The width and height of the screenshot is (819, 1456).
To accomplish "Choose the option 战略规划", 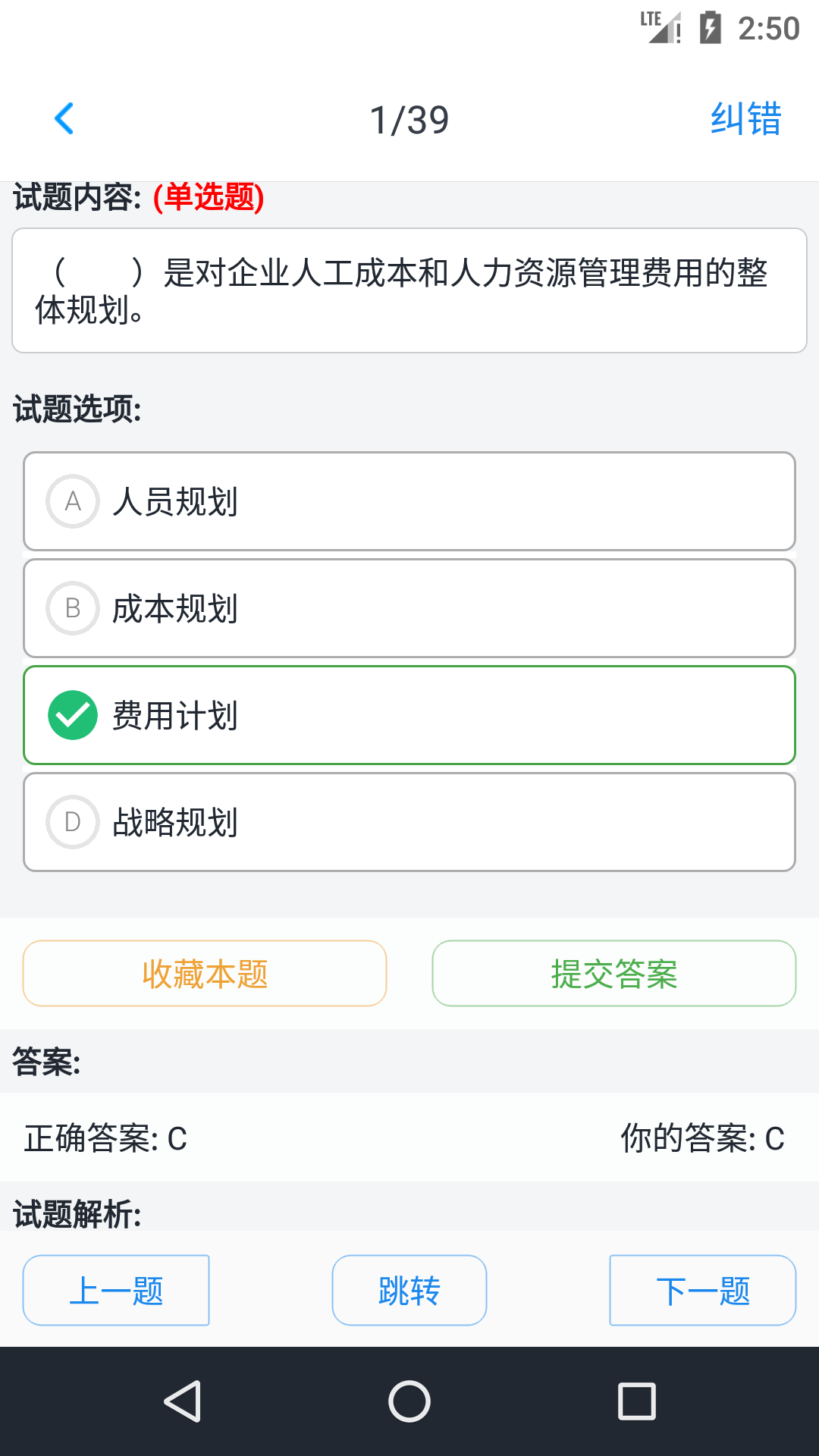I will pos(176,822).
